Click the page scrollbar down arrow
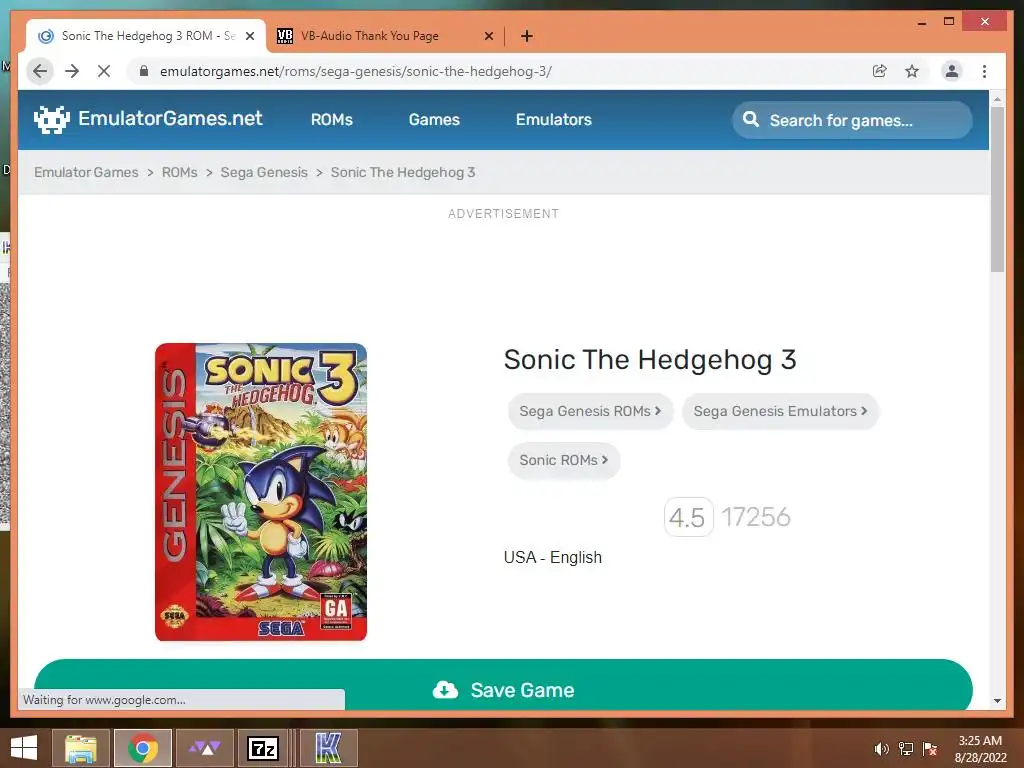This screenshot has height=768, width=1024. [997, 701]
